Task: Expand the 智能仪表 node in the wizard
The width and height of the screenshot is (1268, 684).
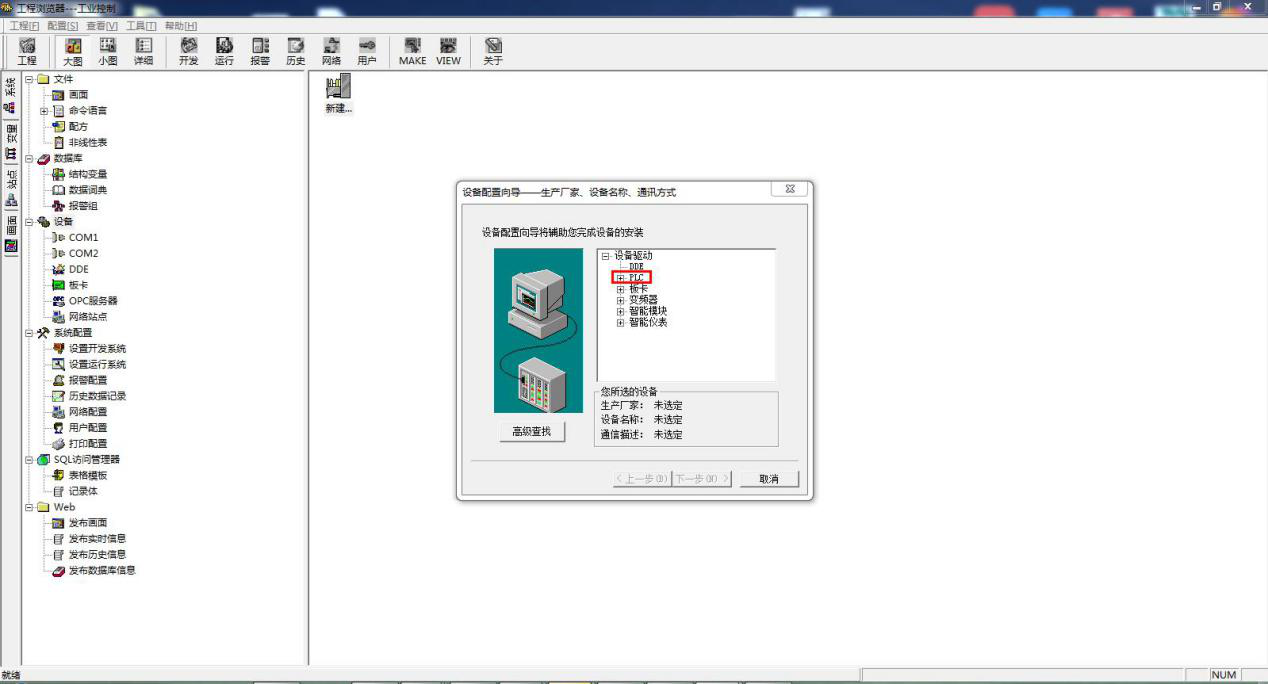Action: coord(621,322)
